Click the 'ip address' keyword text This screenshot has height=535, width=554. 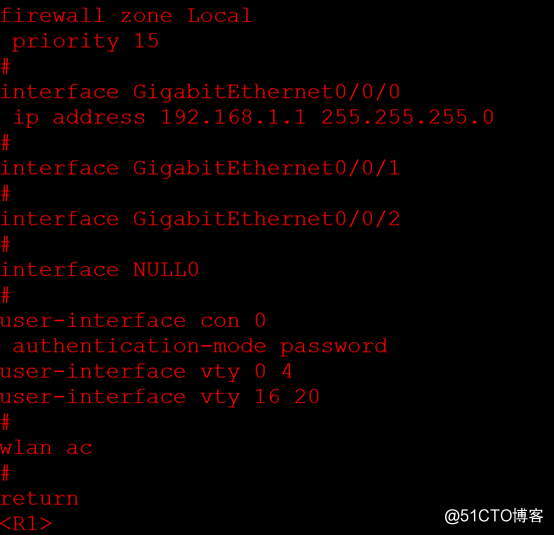pos(79,118)
